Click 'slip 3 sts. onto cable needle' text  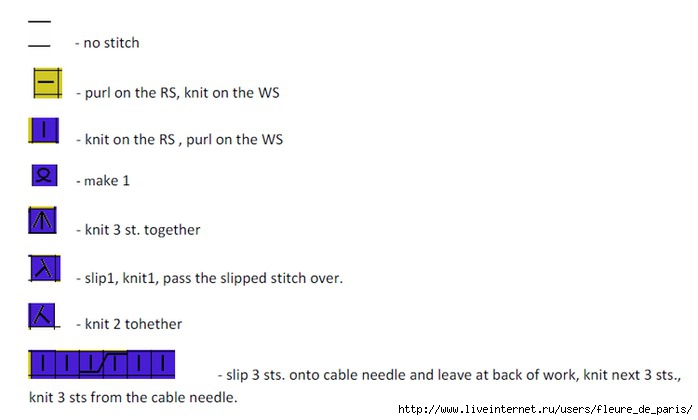[315, 375]
